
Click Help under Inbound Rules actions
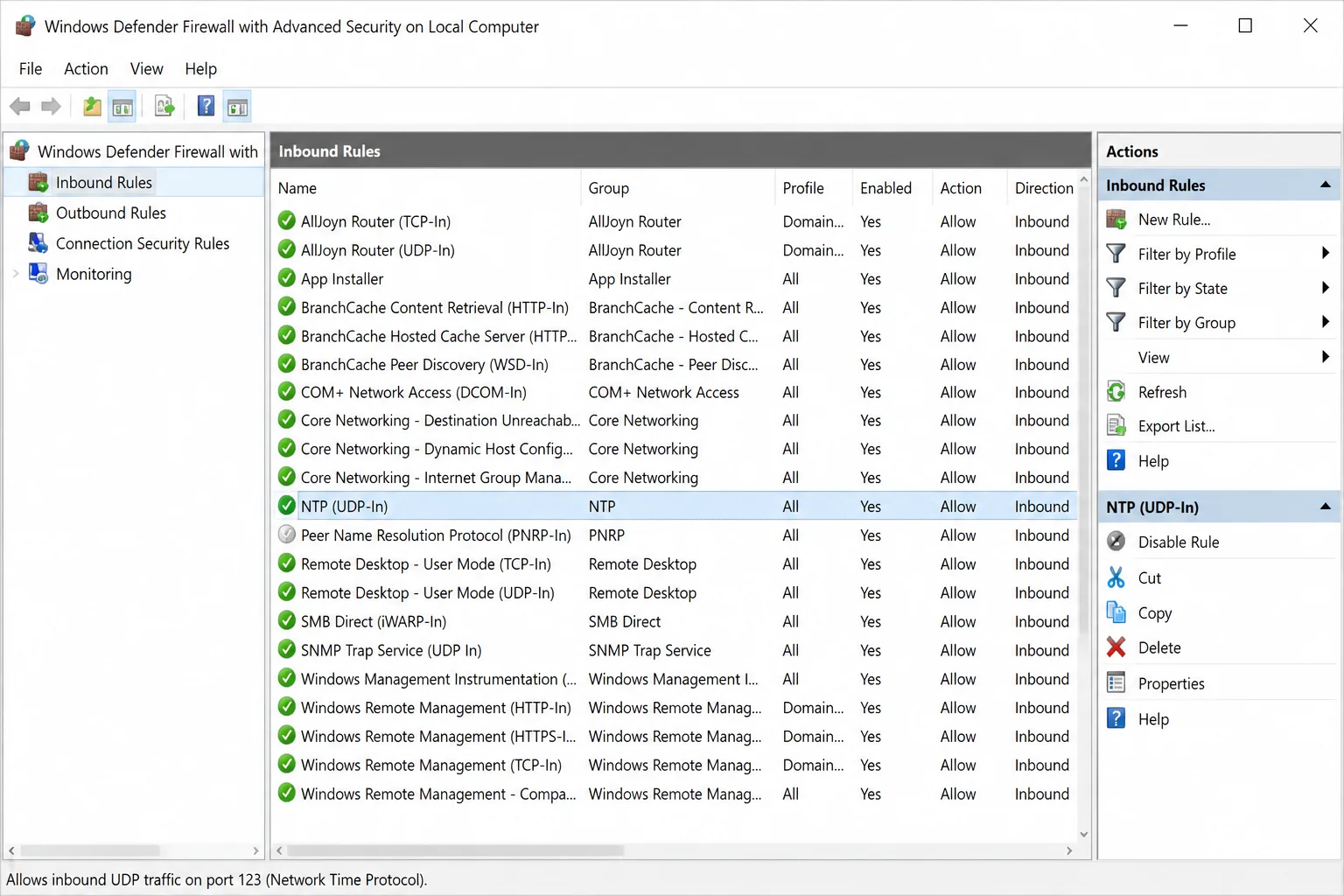tap(1153, 461)
